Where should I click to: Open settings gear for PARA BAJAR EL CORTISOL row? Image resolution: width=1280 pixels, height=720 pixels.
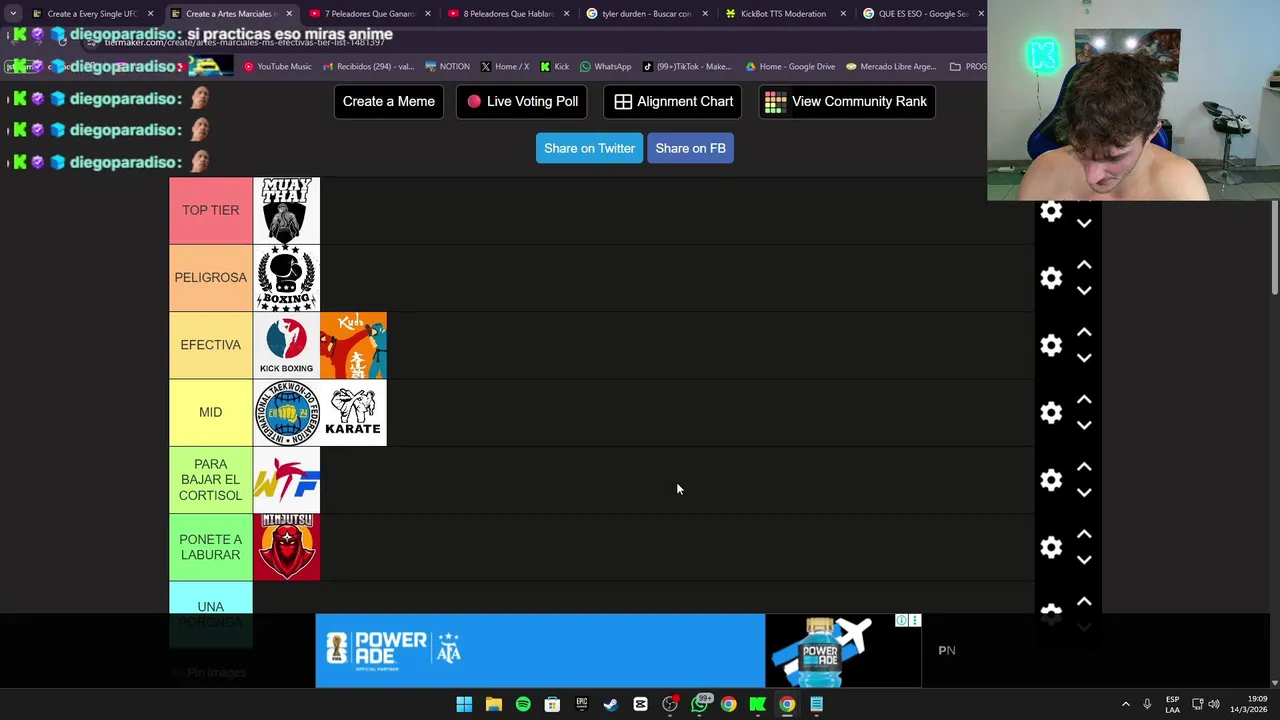[x=1051, y=480]
